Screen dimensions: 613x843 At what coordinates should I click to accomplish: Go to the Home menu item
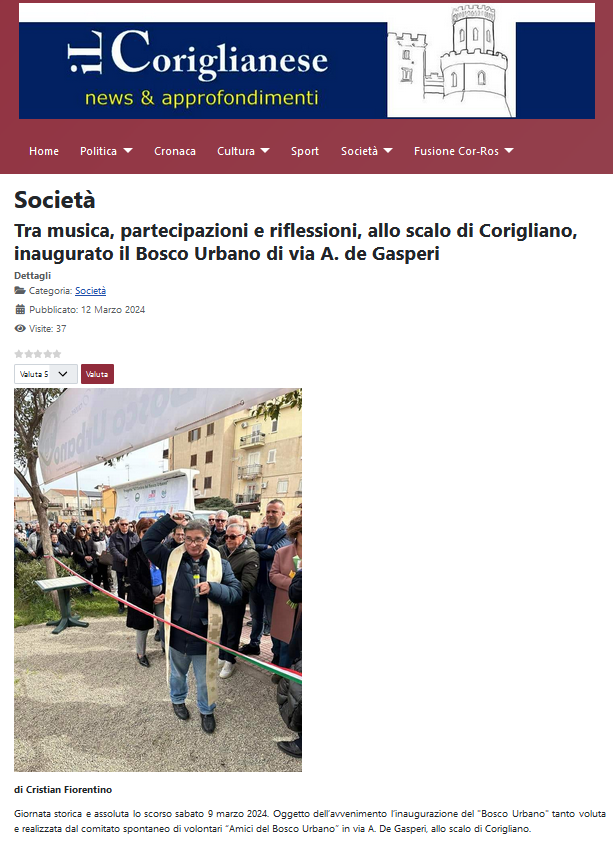(44, 151)
